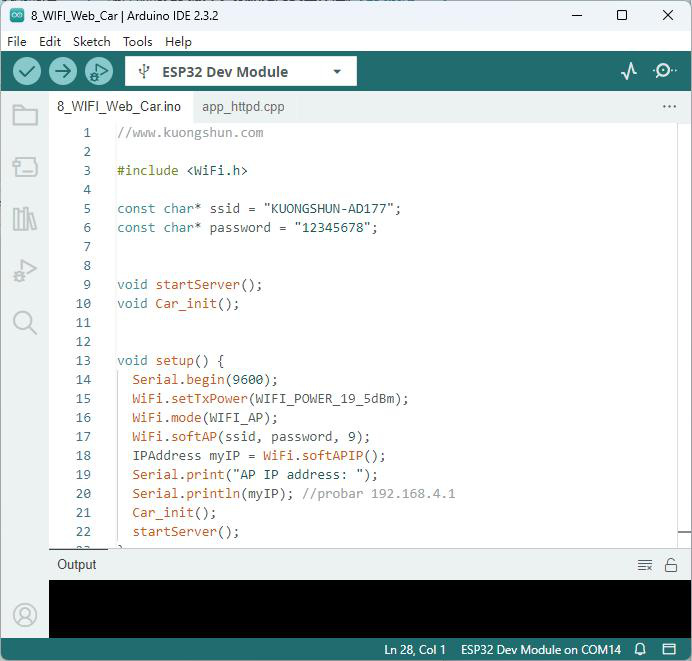Open the user account profile icon
This screenshot has height=661, width=692.
coord(25,615)
